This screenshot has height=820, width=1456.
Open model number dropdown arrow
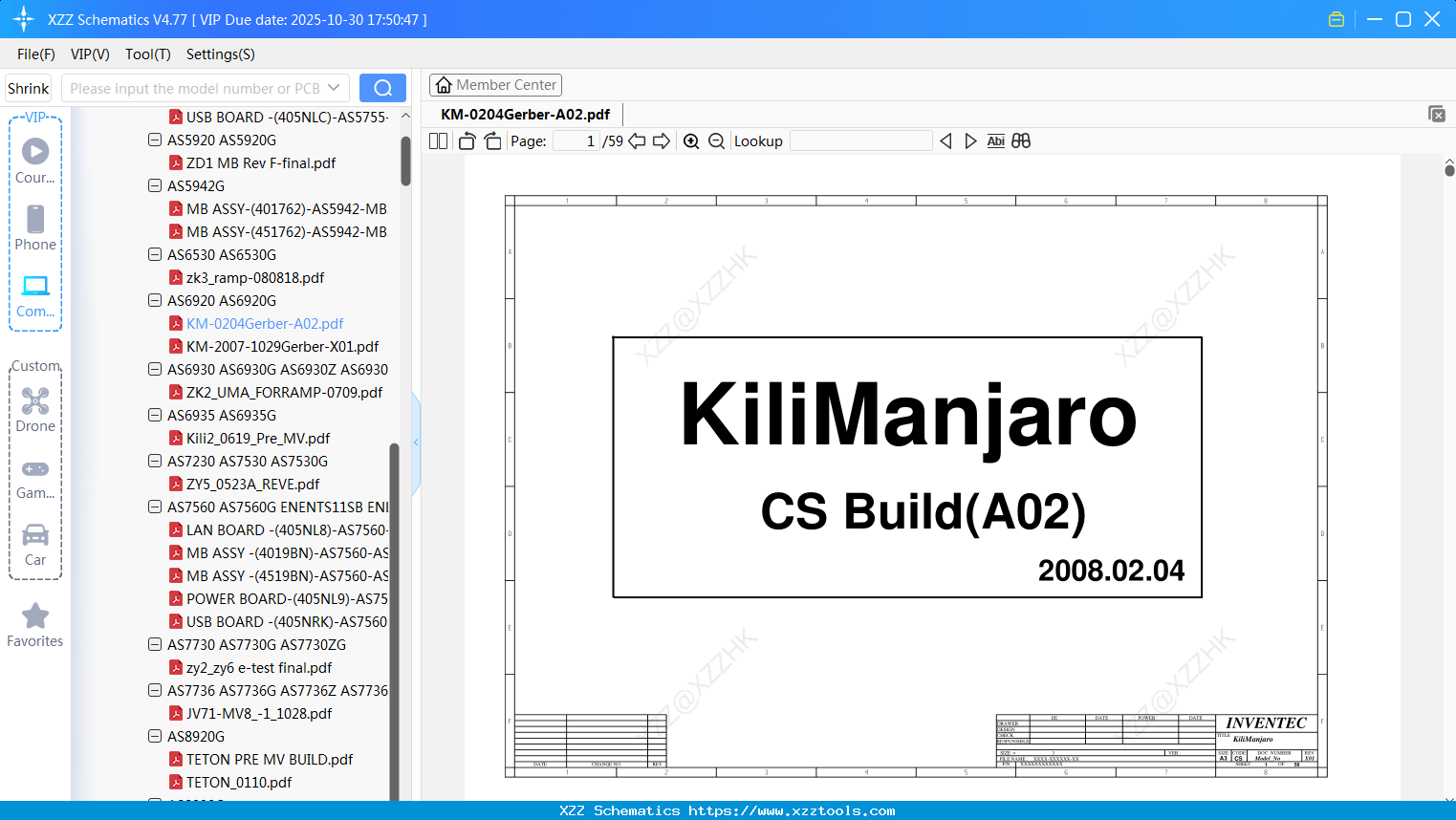[x=334, y=88]
